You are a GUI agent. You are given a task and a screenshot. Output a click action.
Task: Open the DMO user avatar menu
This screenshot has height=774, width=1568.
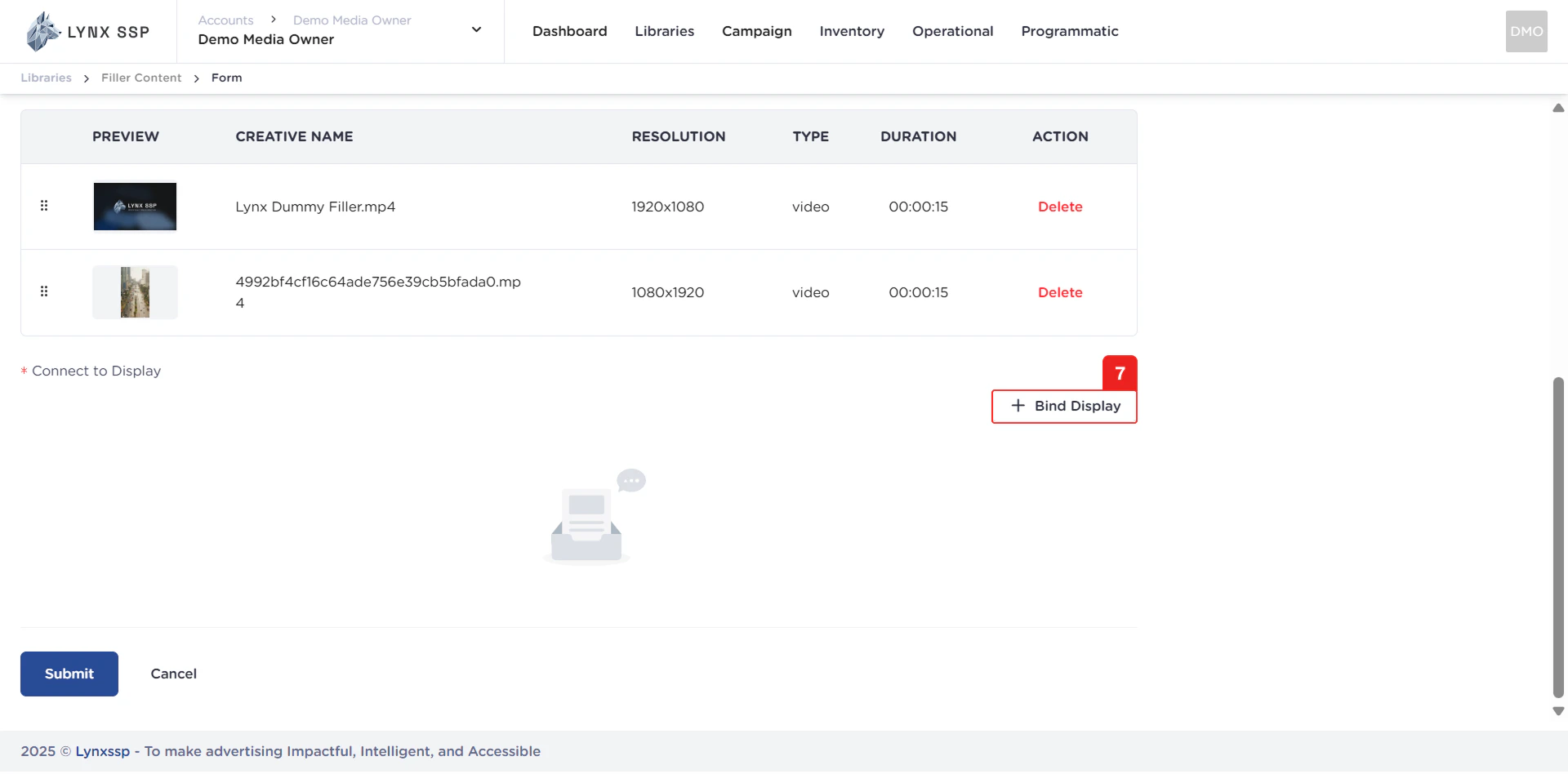coord(1526,31)
